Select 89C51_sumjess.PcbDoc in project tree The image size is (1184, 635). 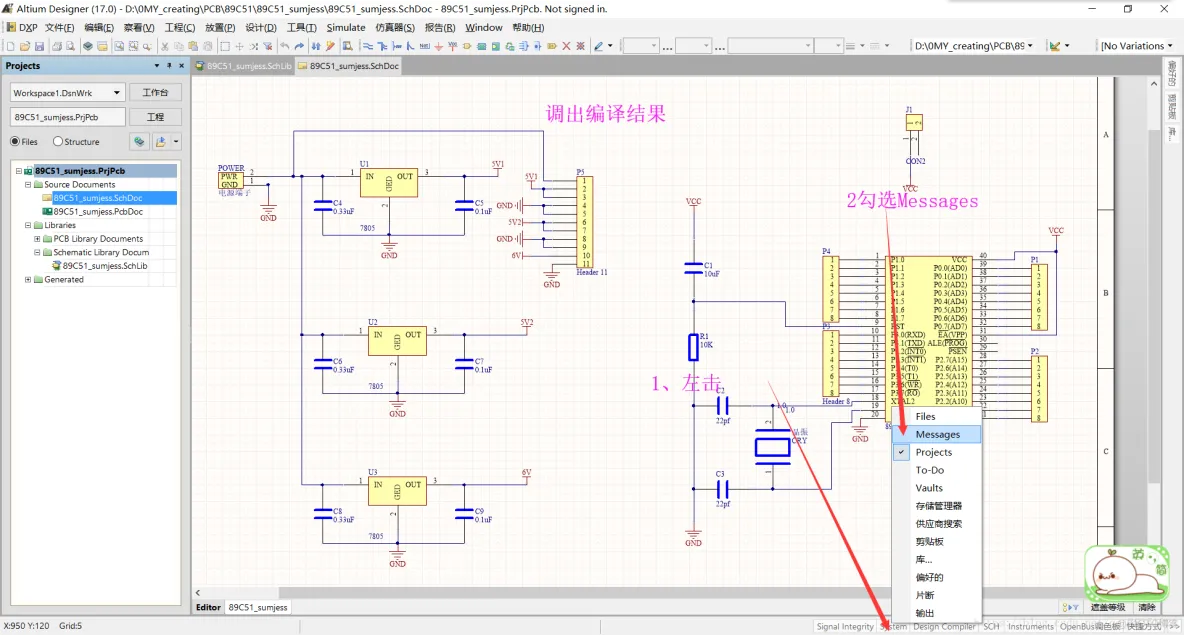[x=98, y=211]
